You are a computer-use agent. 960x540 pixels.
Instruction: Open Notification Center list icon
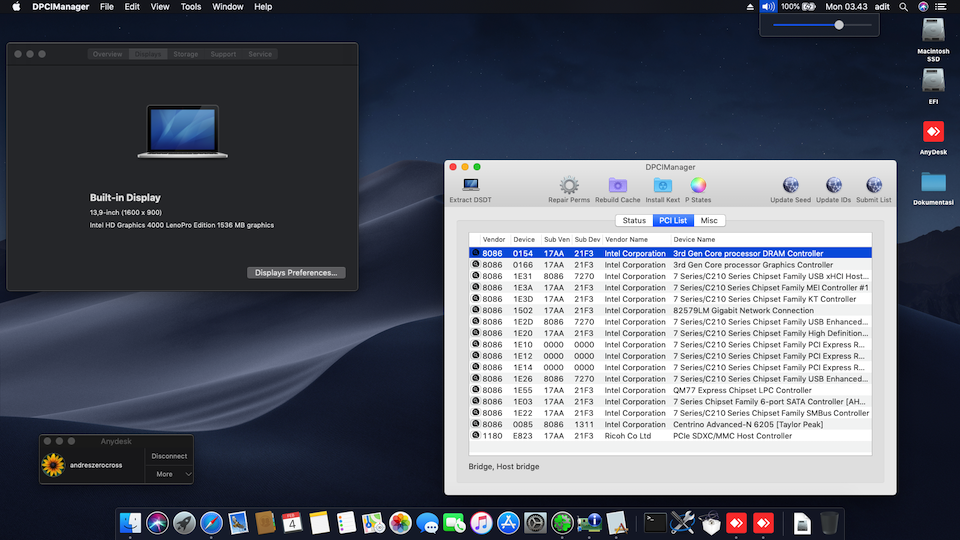[x=941, y=7]
